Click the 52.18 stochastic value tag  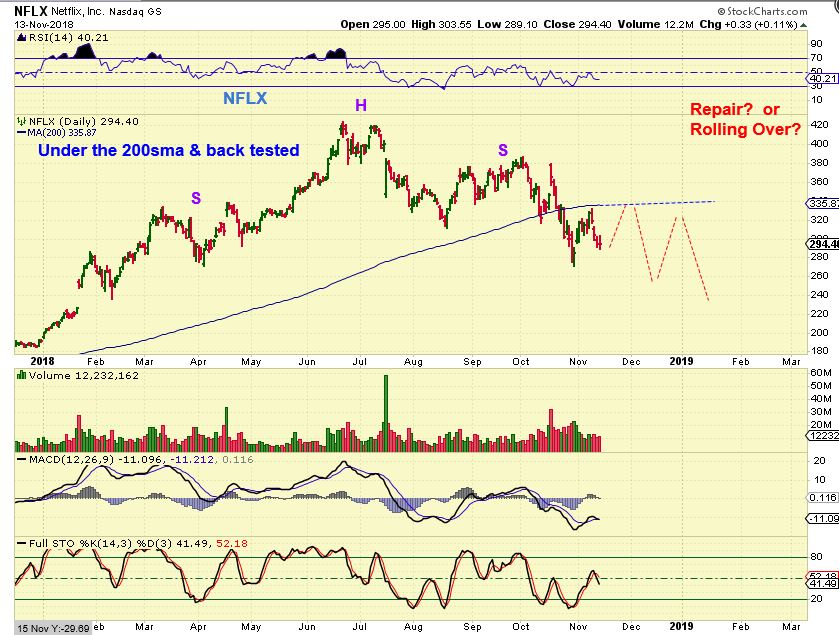point(823,577)
